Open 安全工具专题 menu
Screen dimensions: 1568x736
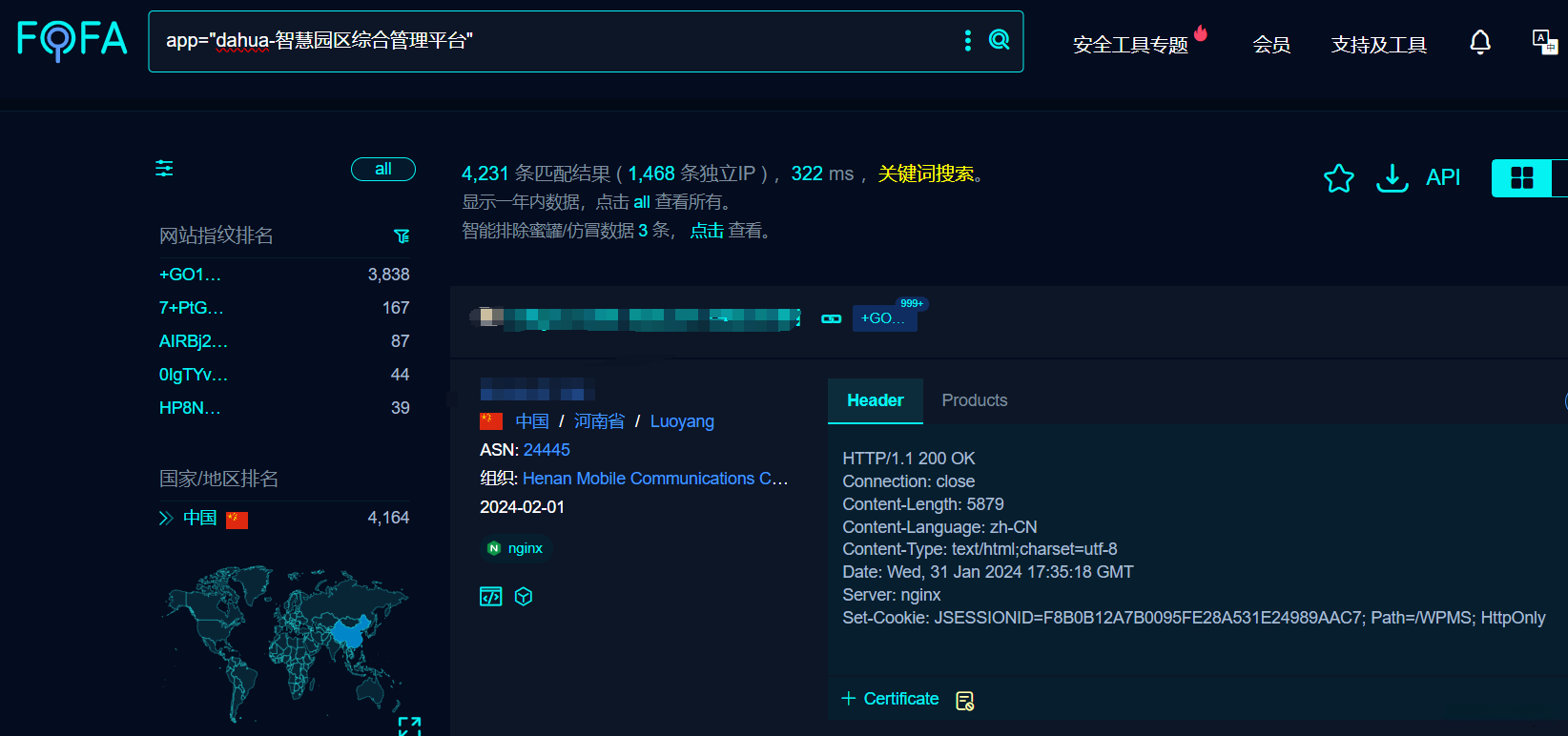click(1130, 45)
